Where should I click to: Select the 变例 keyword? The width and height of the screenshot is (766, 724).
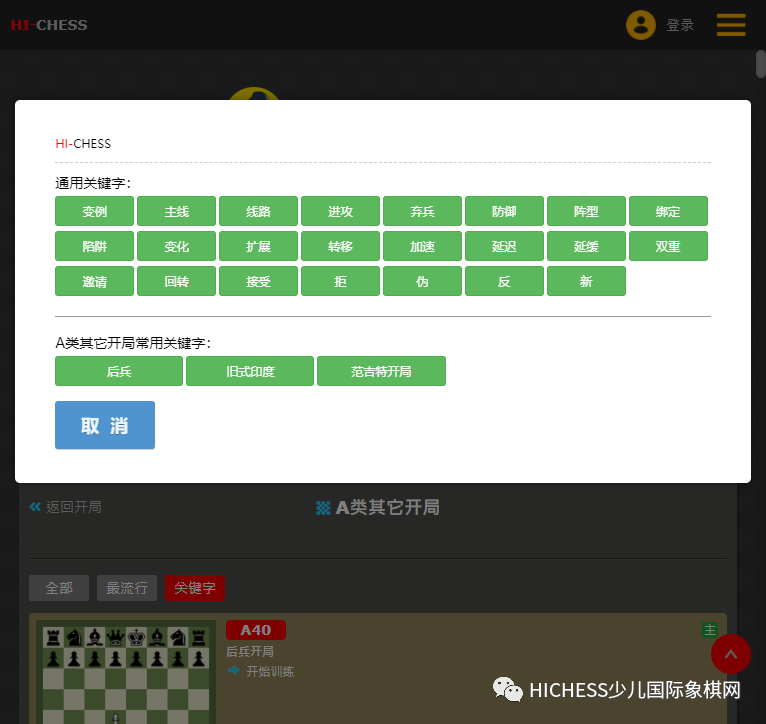point(94,211)
